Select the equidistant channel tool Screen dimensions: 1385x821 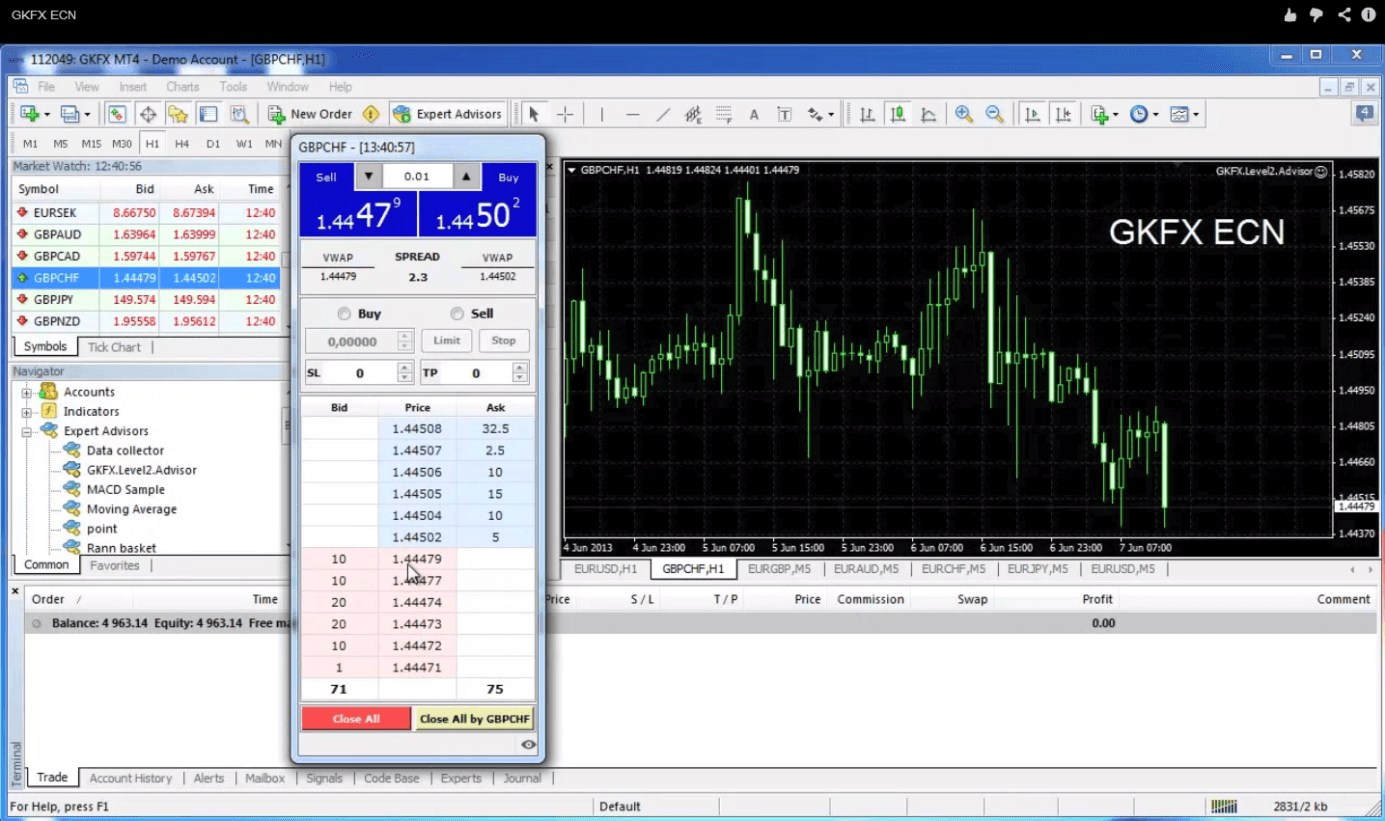[693, 114]
